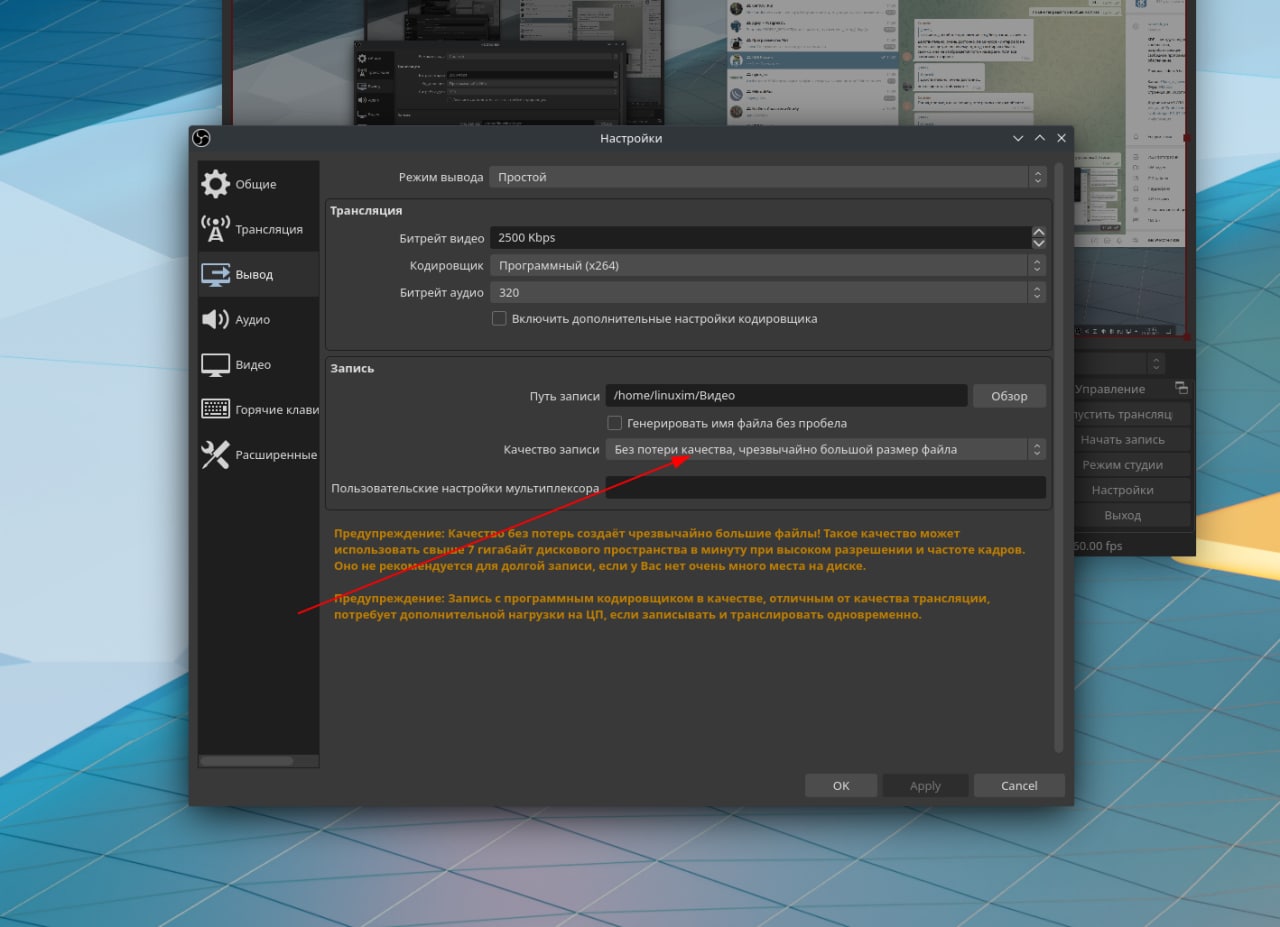
Task: Click the Битрейт видео value field
Action: pyautogui.click(x=760, y=238)
